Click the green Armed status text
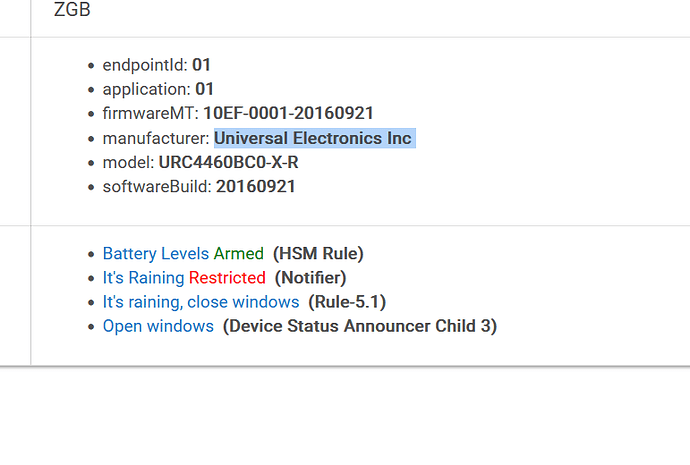Image resolution: width=690 pixels, height=465 pixels. [239, 253]
